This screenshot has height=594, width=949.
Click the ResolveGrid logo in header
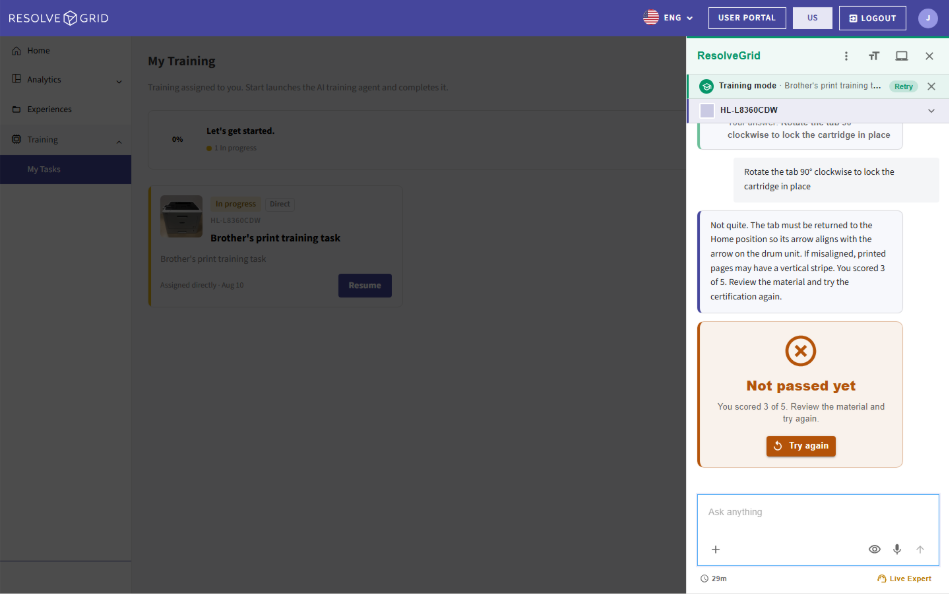point(59,18)
